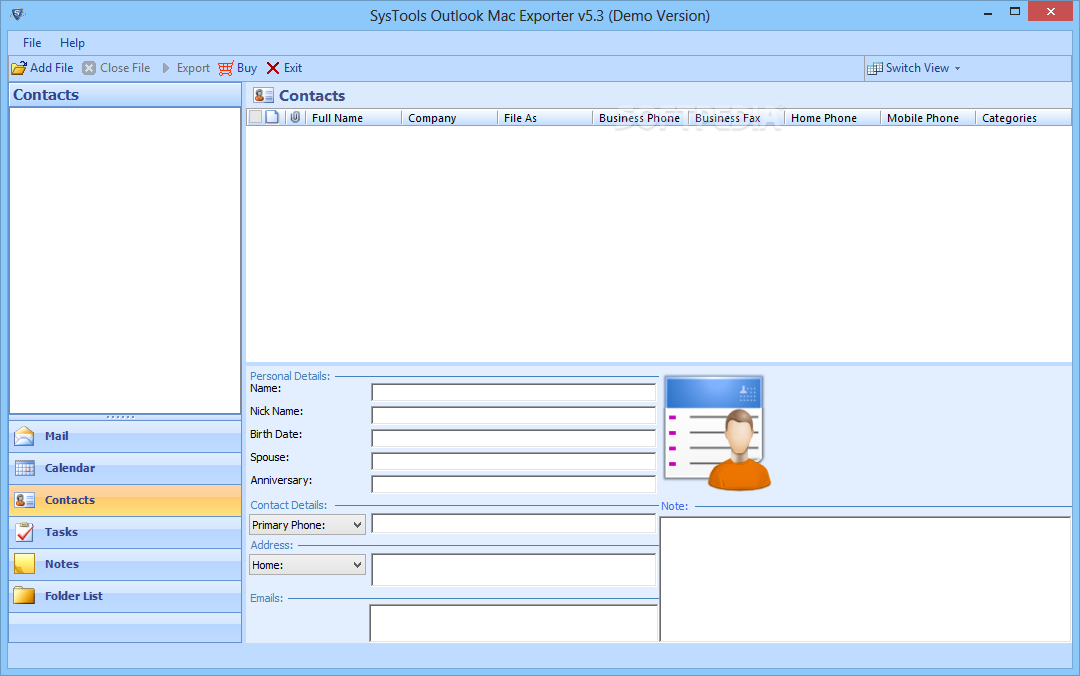Sort by the Business Phone column header
Viewport: 1080px width, 676px height.
(x=641, y=118)
